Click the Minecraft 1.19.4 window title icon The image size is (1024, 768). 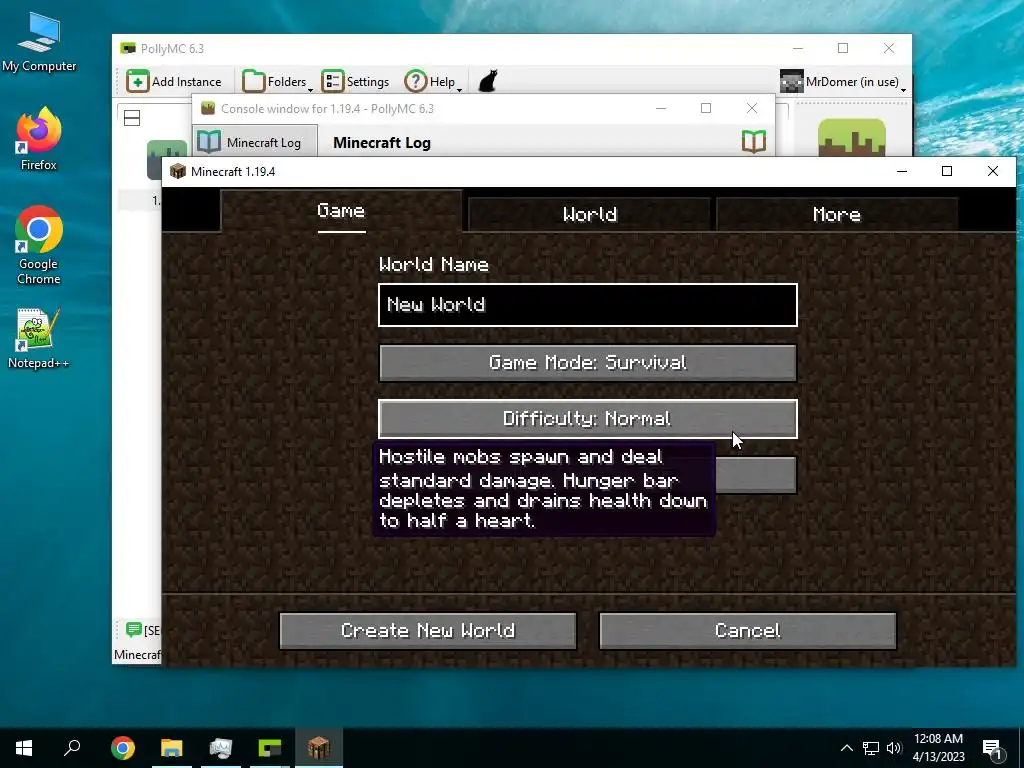coord(178,171)
